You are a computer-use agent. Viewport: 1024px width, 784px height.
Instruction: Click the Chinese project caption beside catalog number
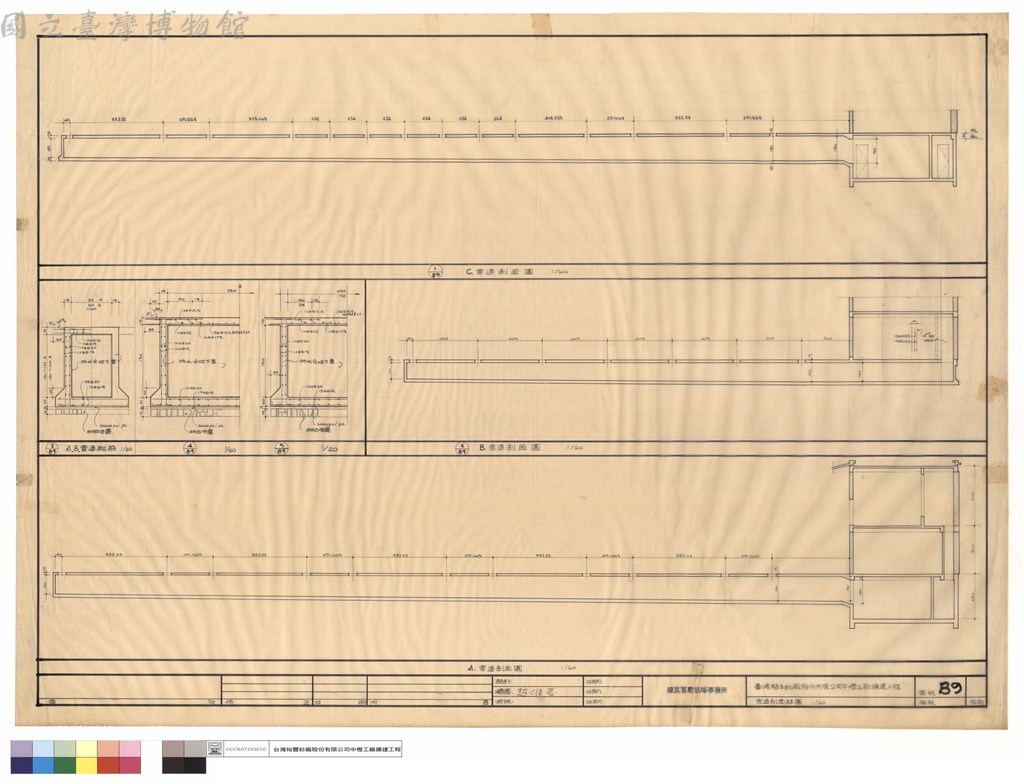tap(336, 749)
